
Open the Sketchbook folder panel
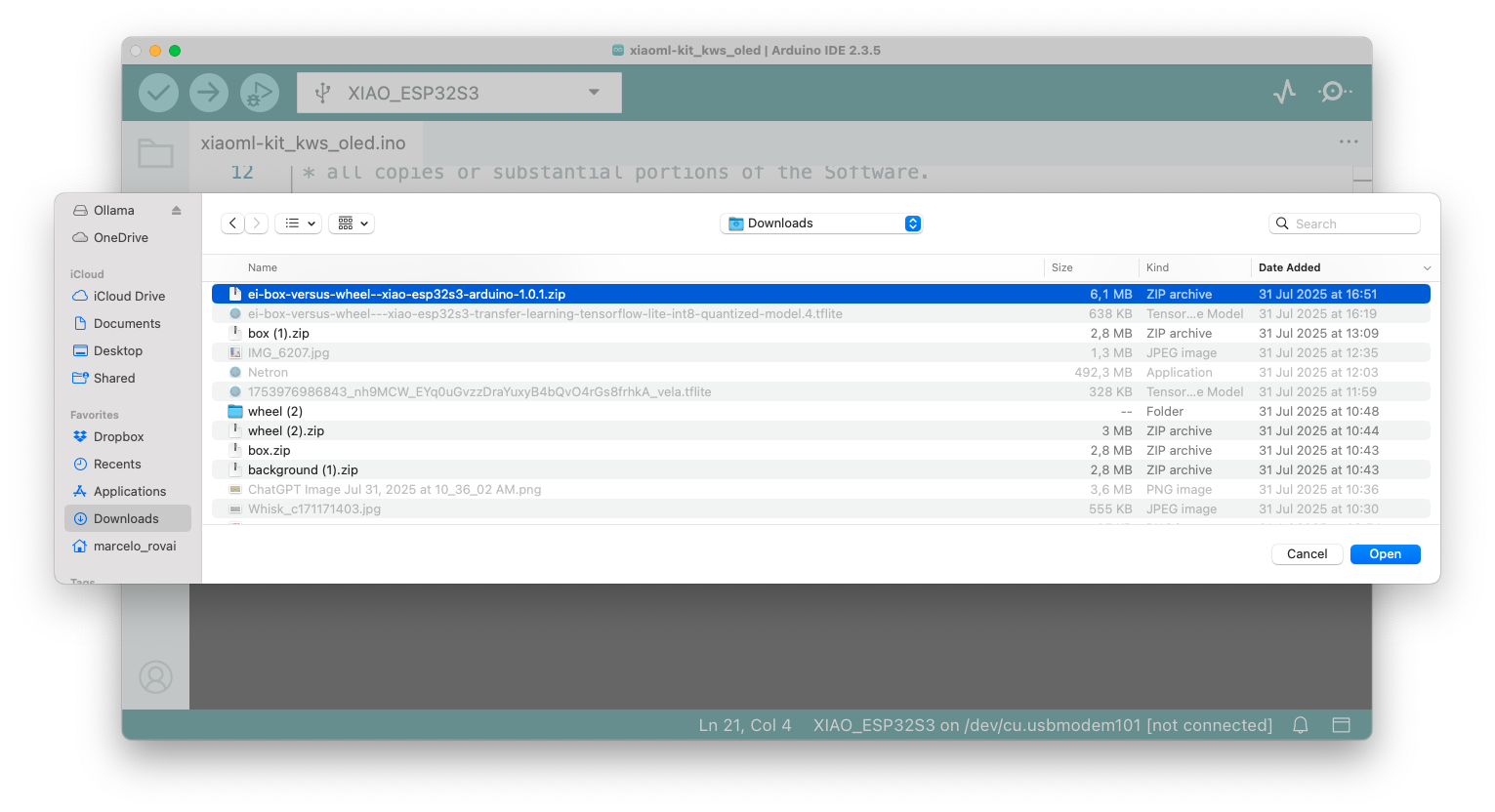[x=155, y=153]
